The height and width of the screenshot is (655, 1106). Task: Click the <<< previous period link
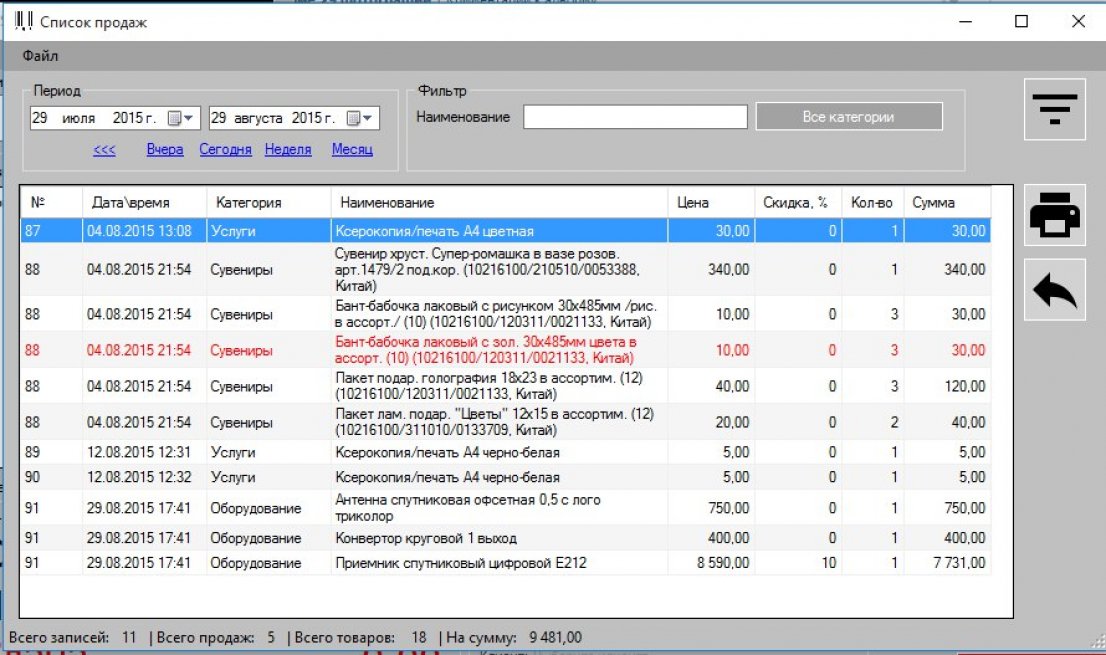pyautogui.click(x=104, y=150)
